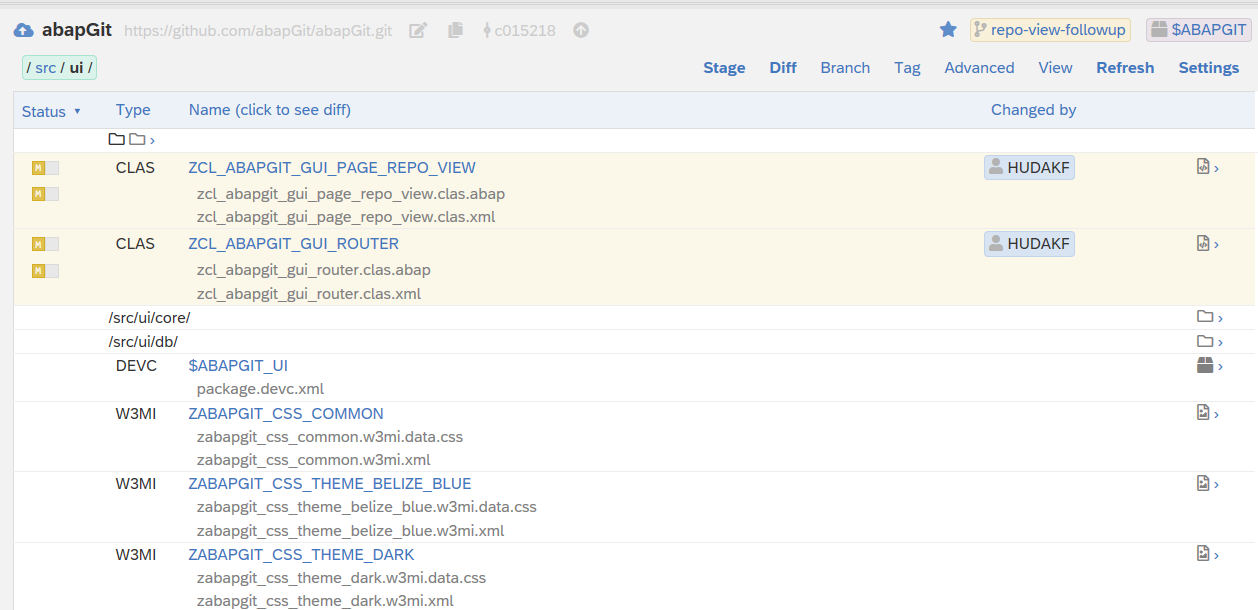Click HUDAKF user badge on REPO_VIEW row
Screen dimensions: 1258x610
[1029, 168]
